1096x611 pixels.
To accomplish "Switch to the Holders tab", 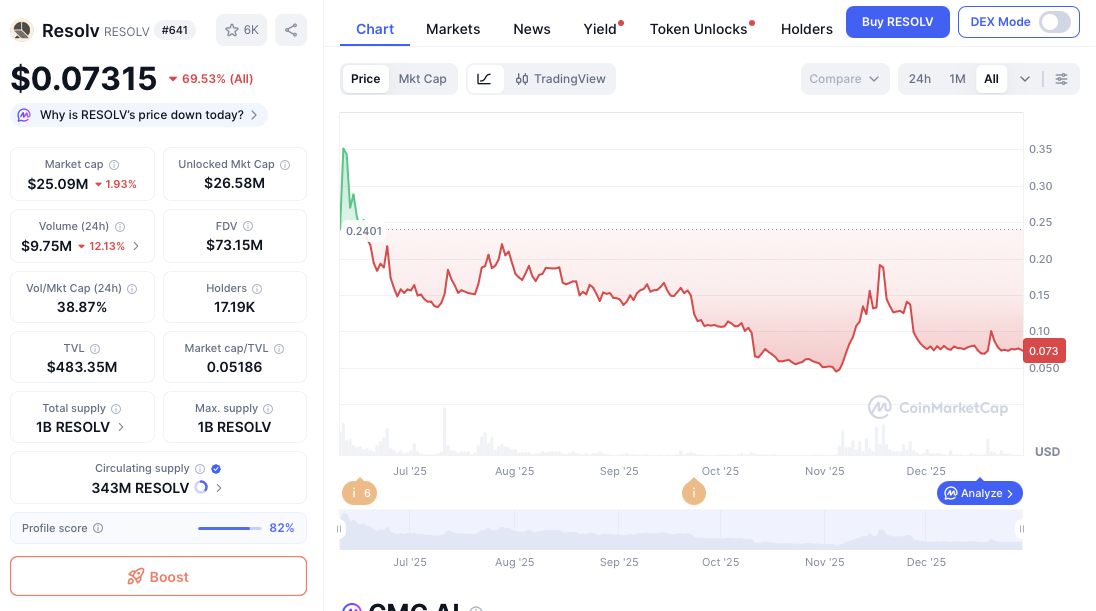I will point(806,29).
